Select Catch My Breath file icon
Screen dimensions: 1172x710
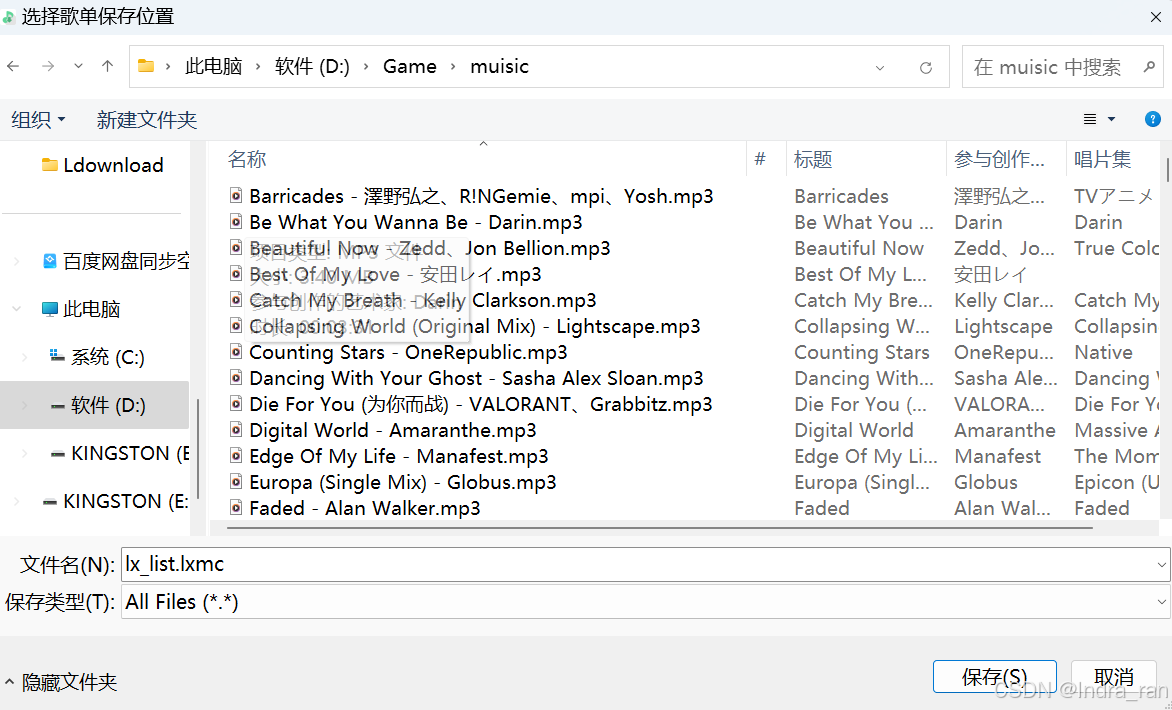pyautogui.click(x=235, y=300)
